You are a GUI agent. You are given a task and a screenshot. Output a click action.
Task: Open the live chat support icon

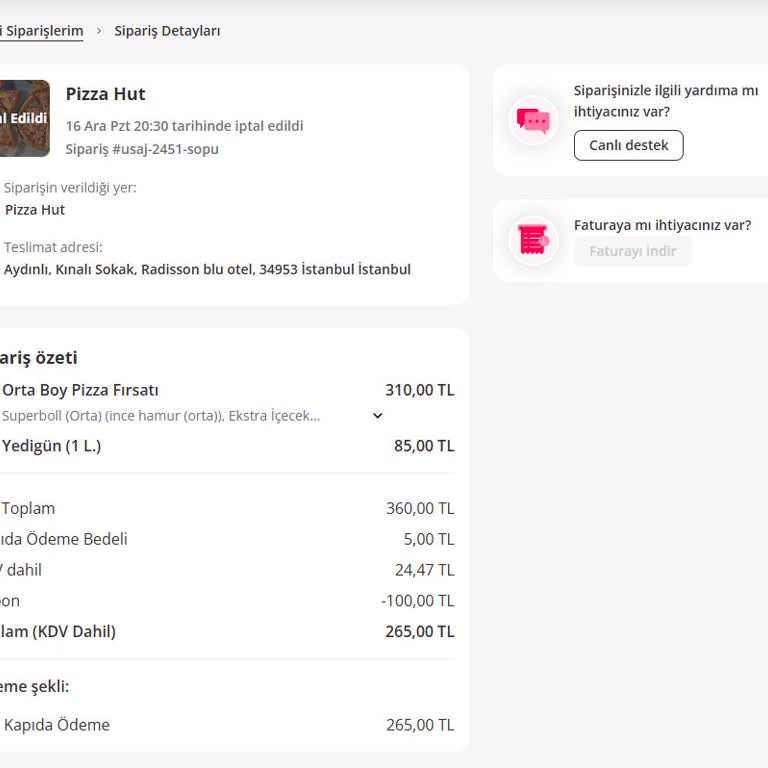533,121
